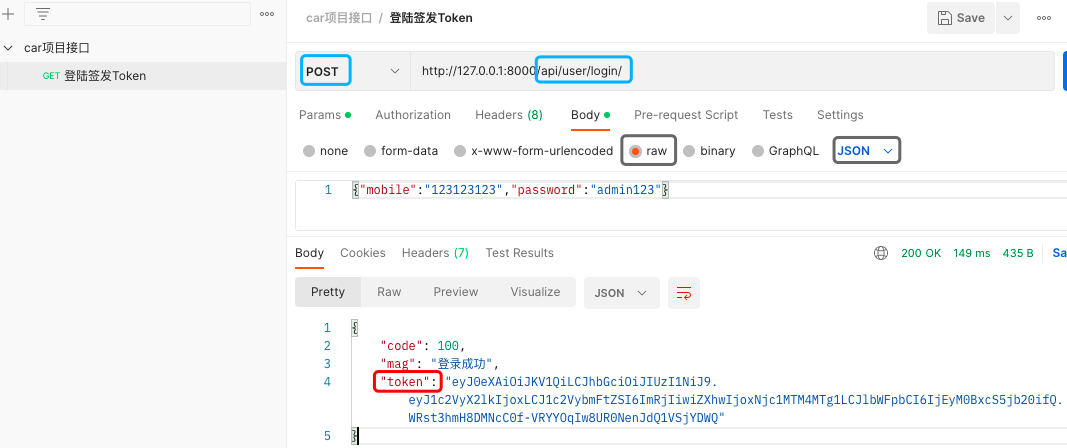Open the Pre-request Script tab
Viewport: 1067px width, 448px height.
pyautogui.click(x=686, y=115)
